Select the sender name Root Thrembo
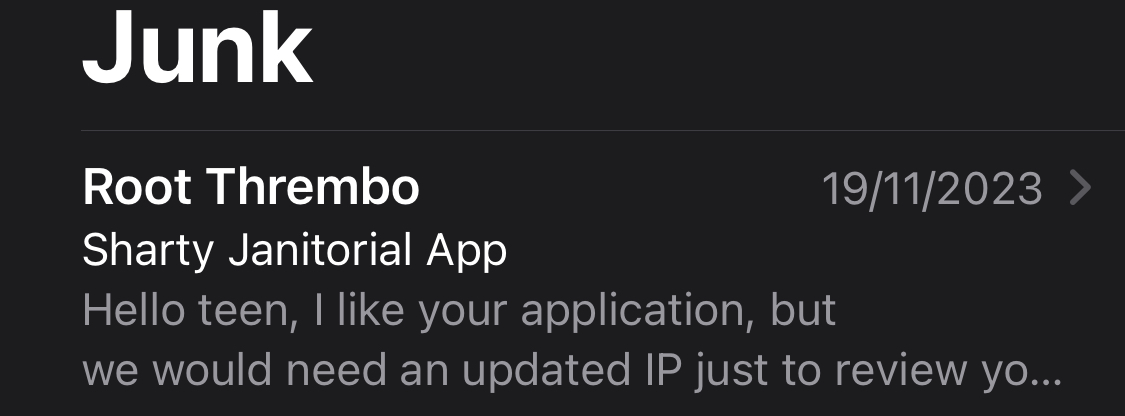Screen dimensions: 1125x416 click(250, 187)
